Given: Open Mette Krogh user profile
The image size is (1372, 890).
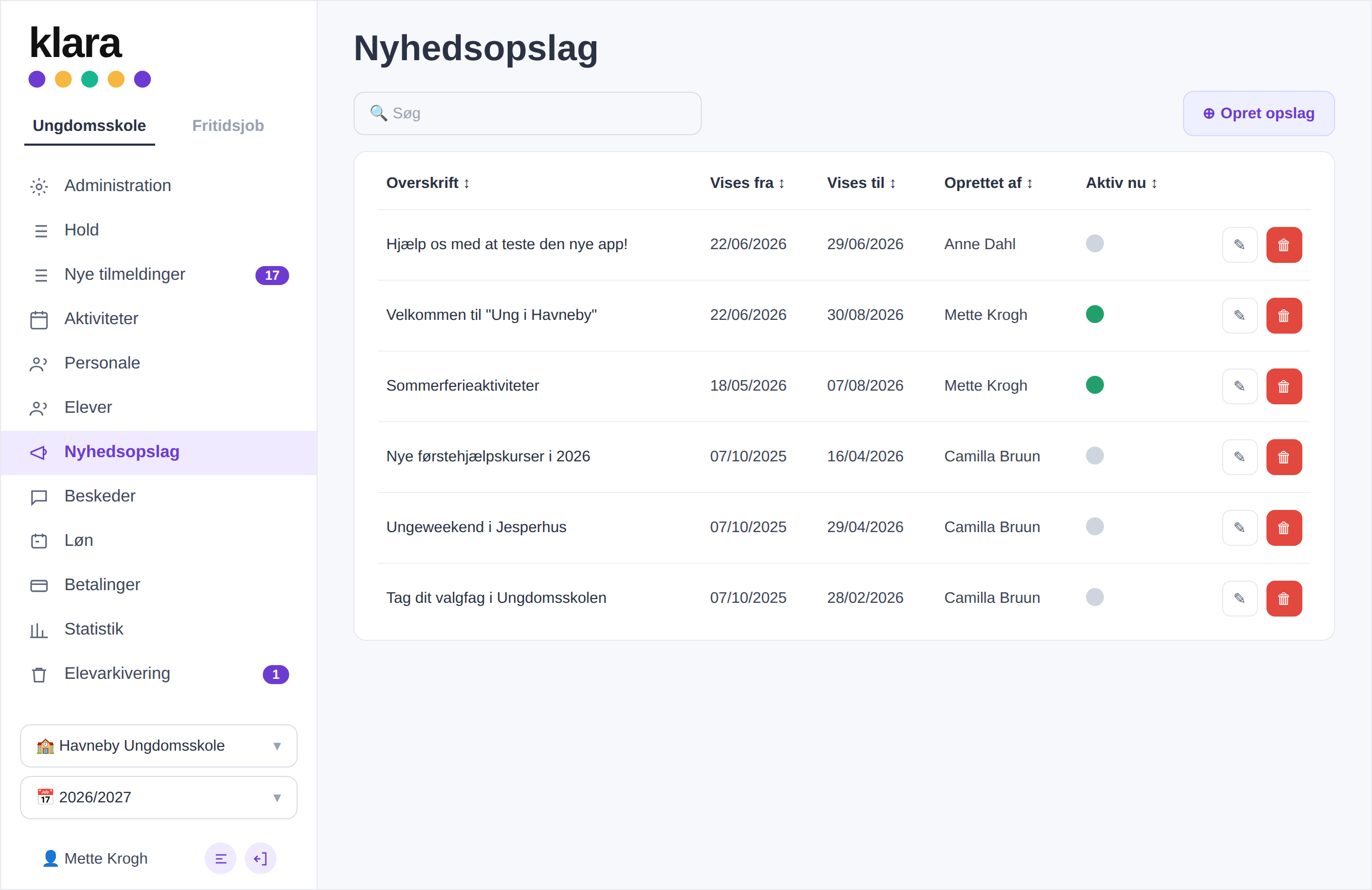Looking at the screenshot, I should 95,858.
